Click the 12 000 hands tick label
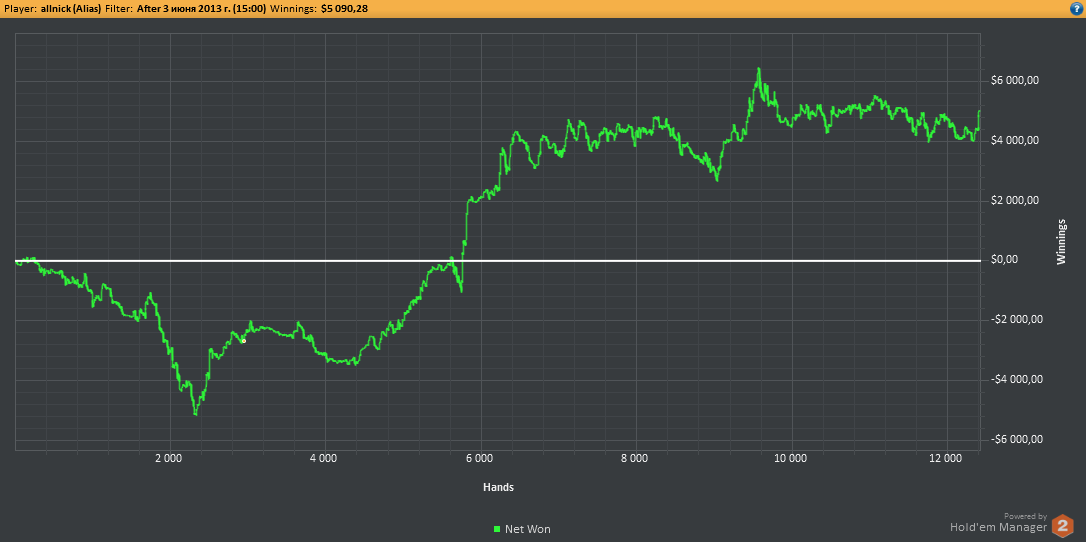Viewport: 1086px width, 542px height. 946,459
